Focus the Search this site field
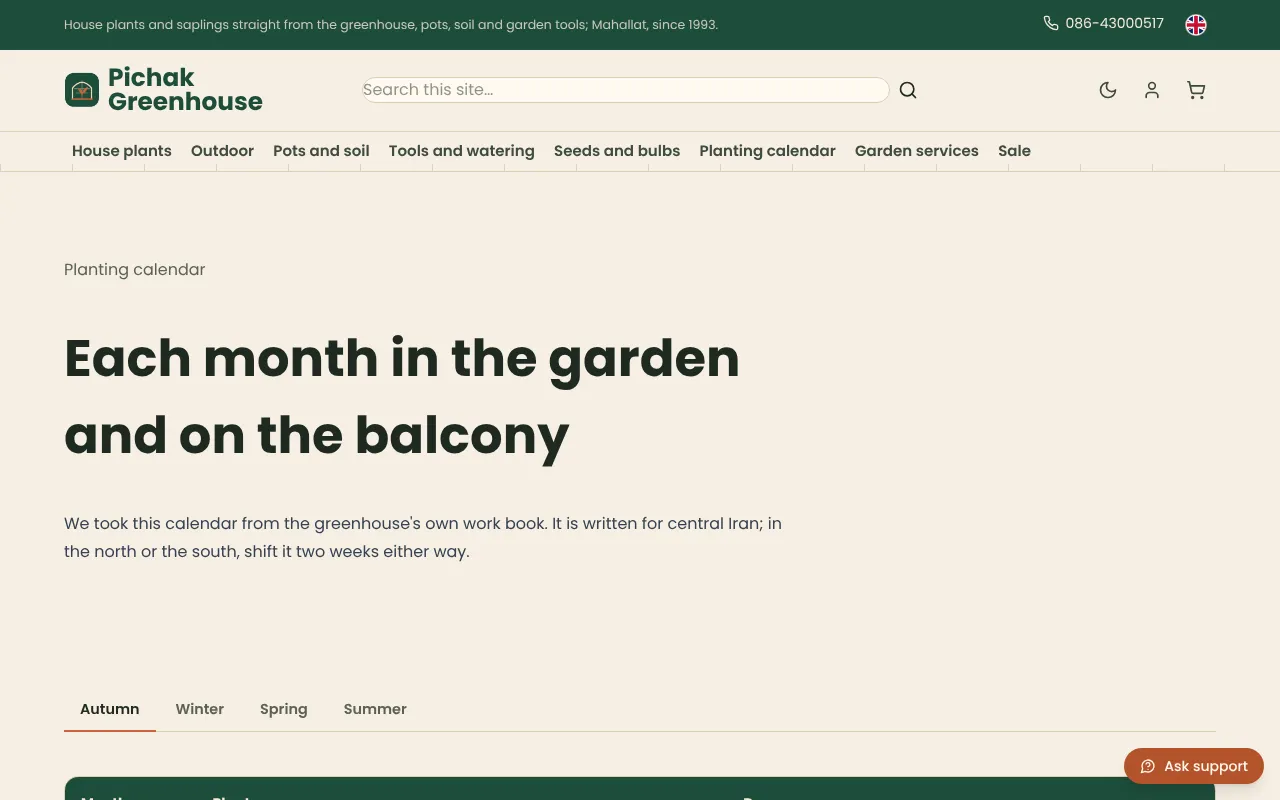 [626, 90]
